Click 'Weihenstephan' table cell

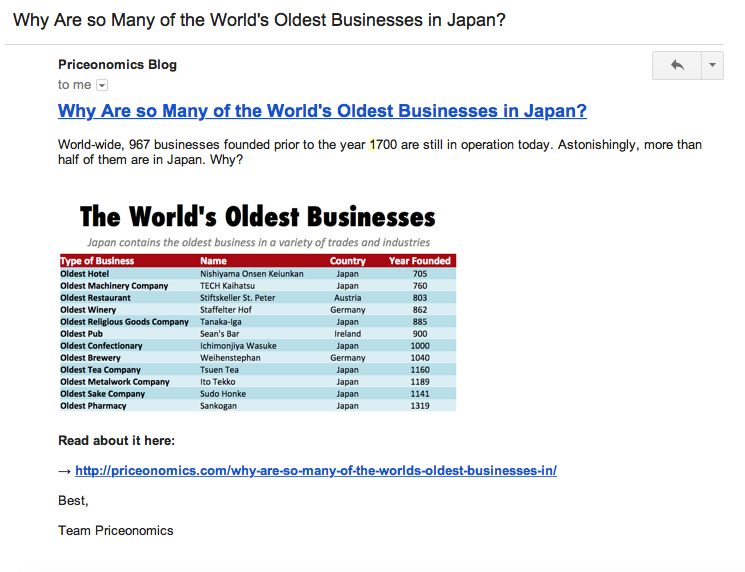click(230, 357)
